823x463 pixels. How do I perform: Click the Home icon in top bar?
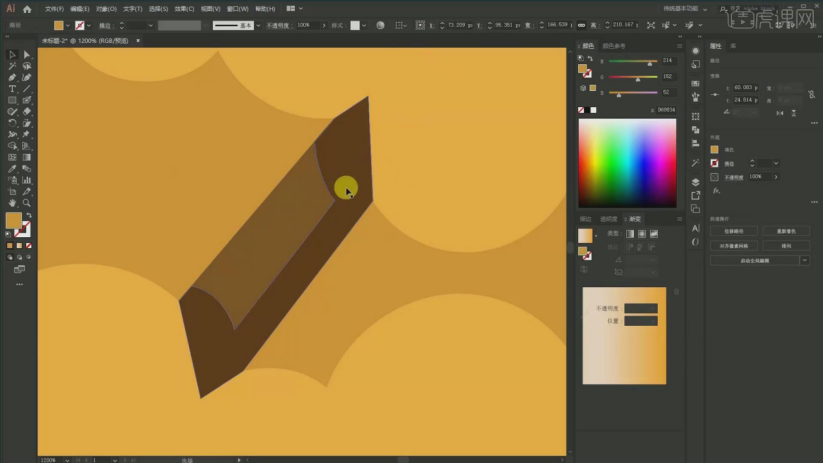pos(27,8)
